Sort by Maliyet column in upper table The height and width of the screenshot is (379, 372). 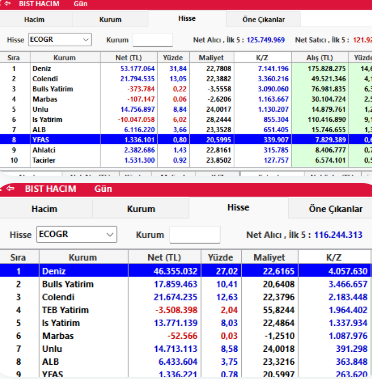(x=211, y=58)
